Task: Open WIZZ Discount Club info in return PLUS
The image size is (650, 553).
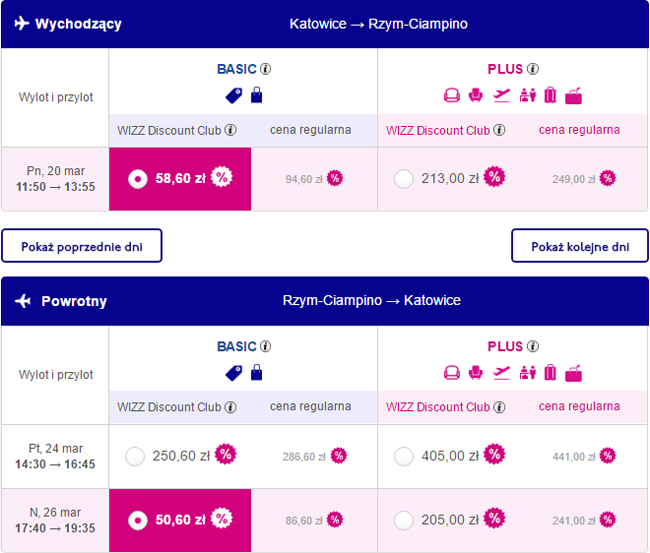Action: pyautogui.click(x=499, y=407)
